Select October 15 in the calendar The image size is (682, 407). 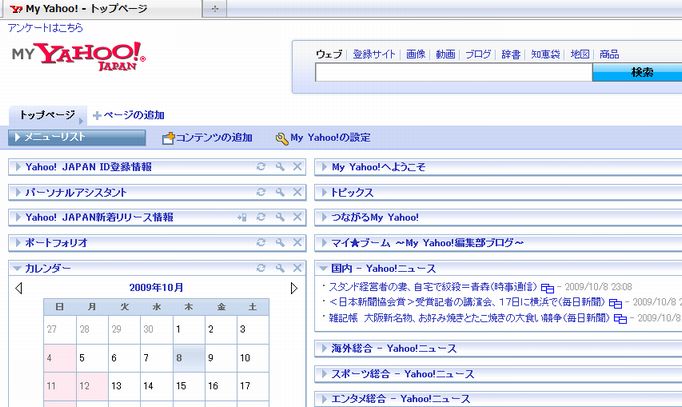point(189,386)
